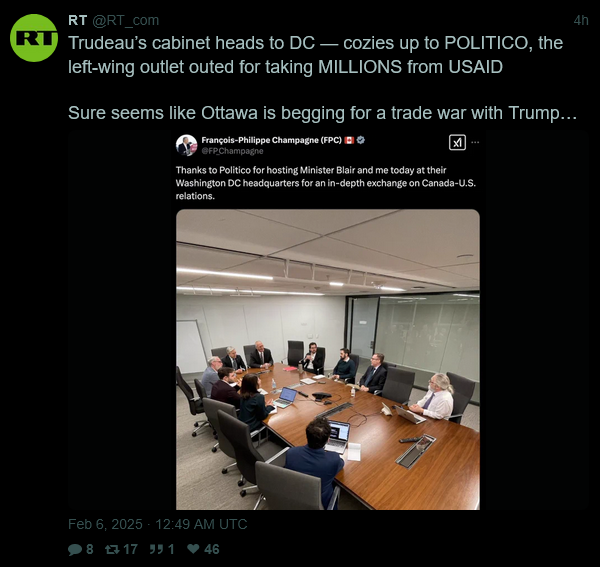The width and height of the screenshot is (600, 567).
Task: Click the quote marks icon
Action: tap(156, 549)
